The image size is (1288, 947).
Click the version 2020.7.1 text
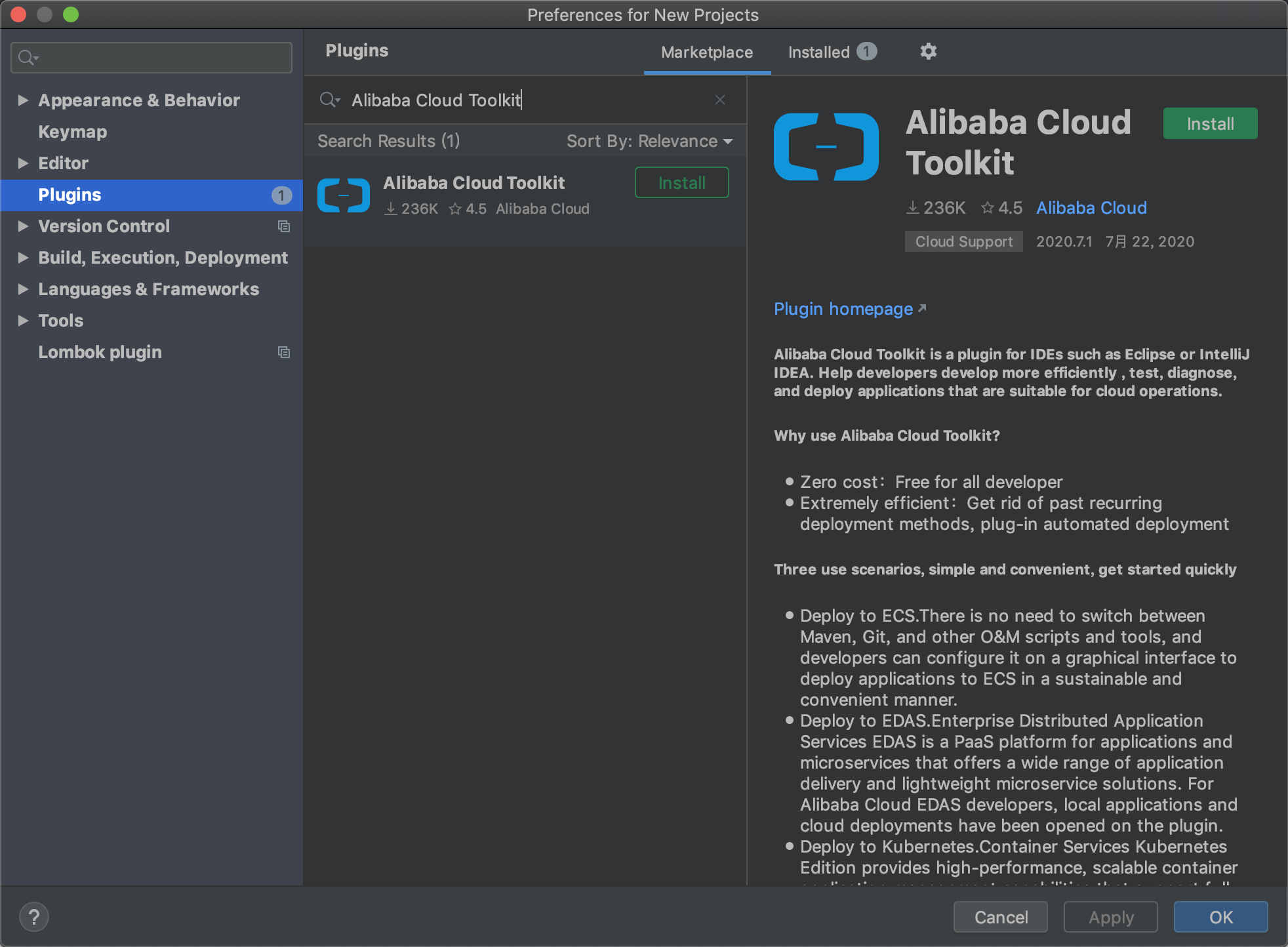click(x=1064, y=241)
